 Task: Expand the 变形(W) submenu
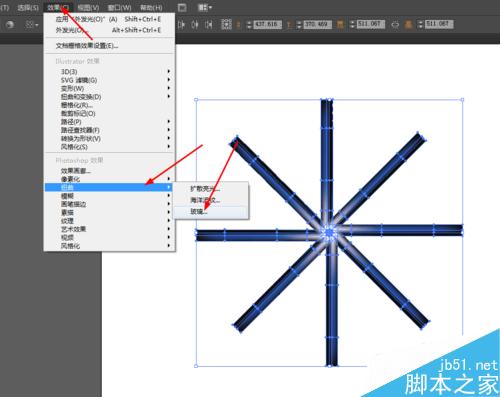point(109,88)
